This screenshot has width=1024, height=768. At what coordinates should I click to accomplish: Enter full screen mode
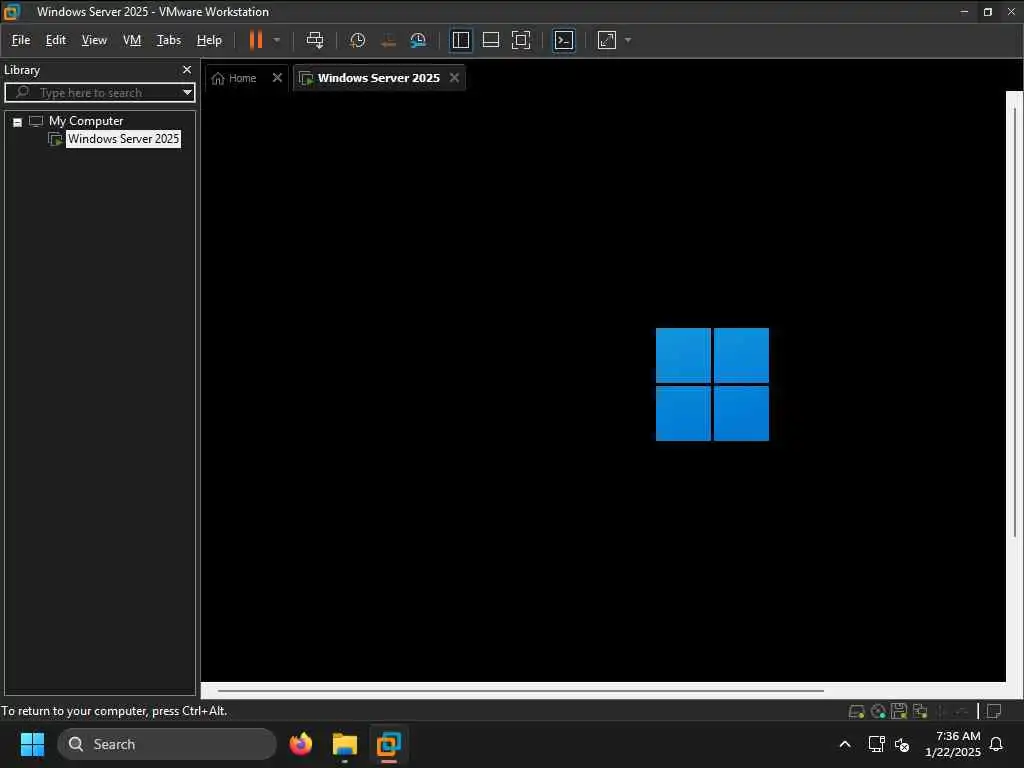point(520,40)
